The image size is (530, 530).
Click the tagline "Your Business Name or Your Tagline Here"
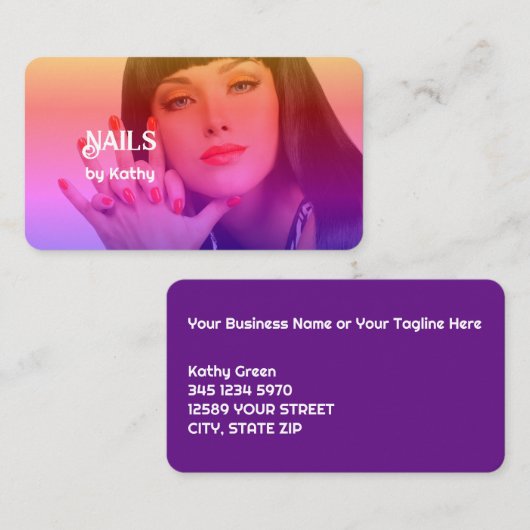334,324
